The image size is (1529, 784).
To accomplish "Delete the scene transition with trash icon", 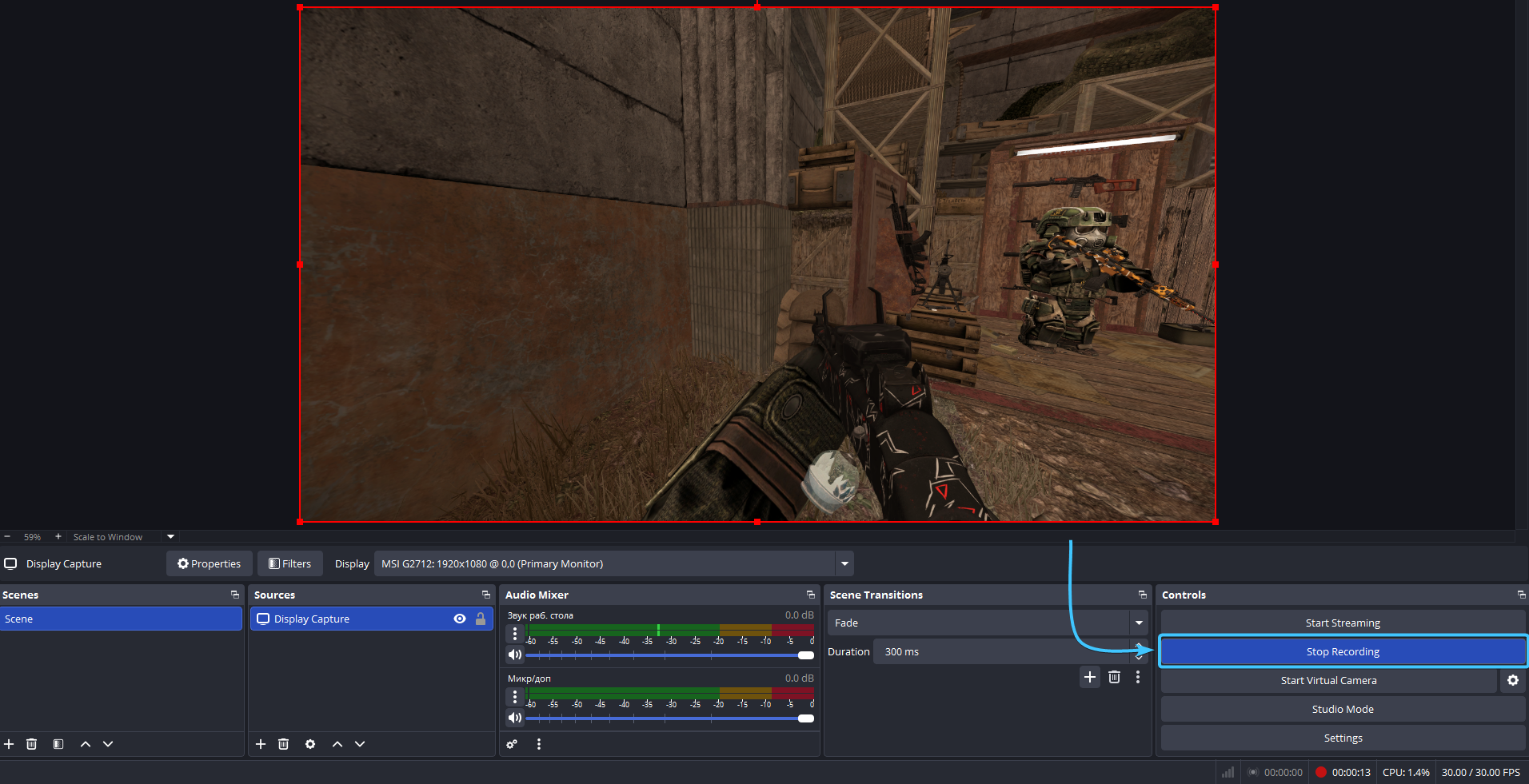I will (x=1114, y=678).
